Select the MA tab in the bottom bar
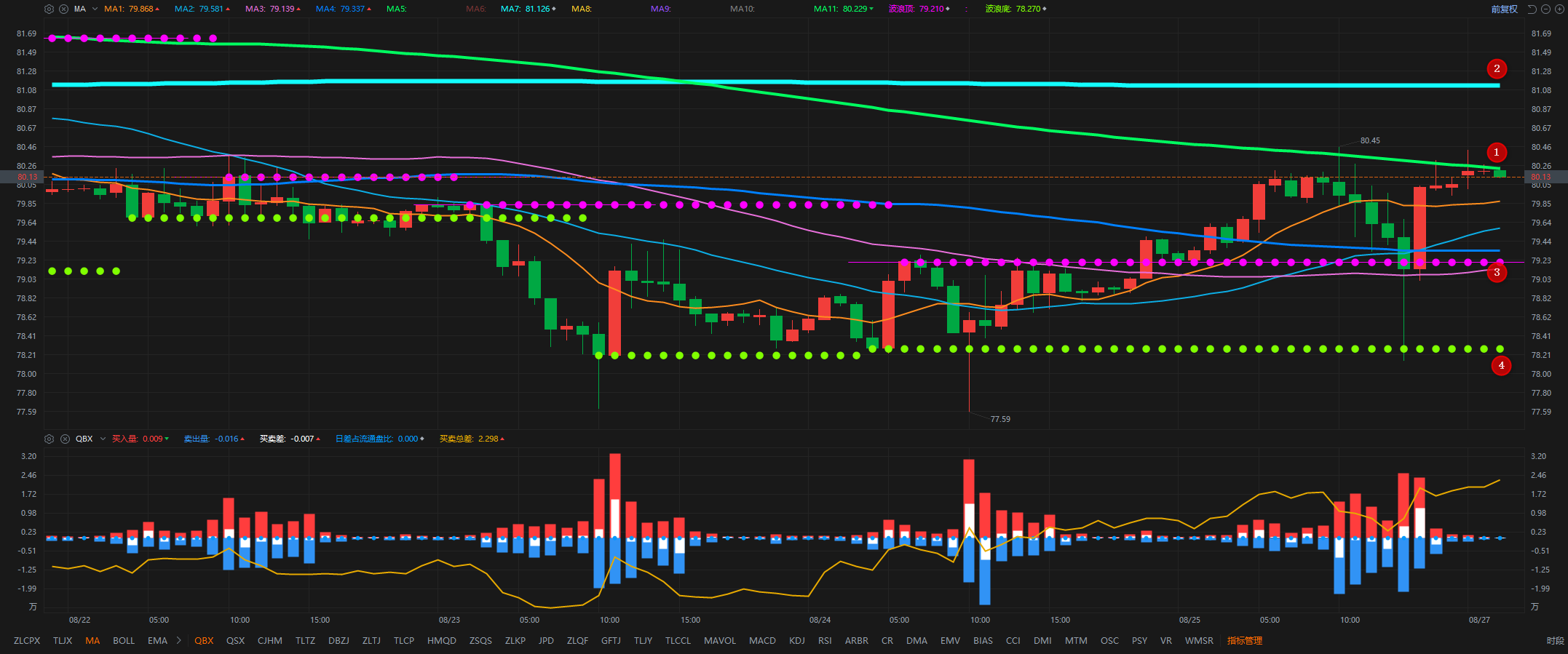 pyautogui.click(x=92, y=640)
